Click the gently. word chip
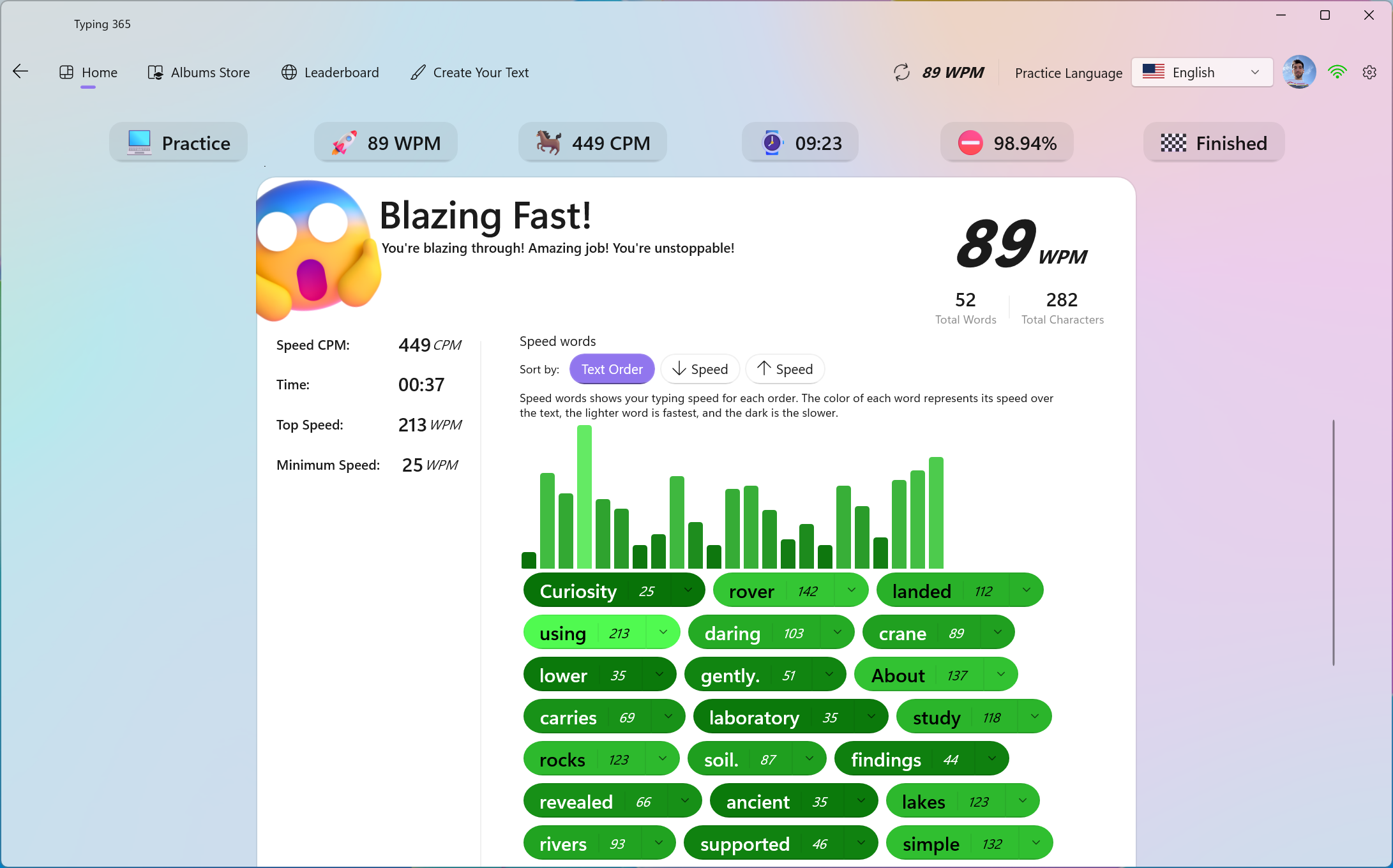The image size is (1393, 868). (x=765, y=675)
